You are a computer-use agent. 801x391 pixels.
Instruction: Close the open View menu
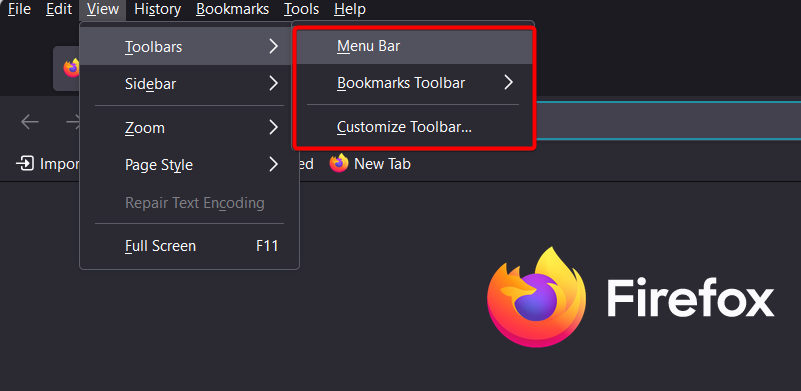click(103, 9)
